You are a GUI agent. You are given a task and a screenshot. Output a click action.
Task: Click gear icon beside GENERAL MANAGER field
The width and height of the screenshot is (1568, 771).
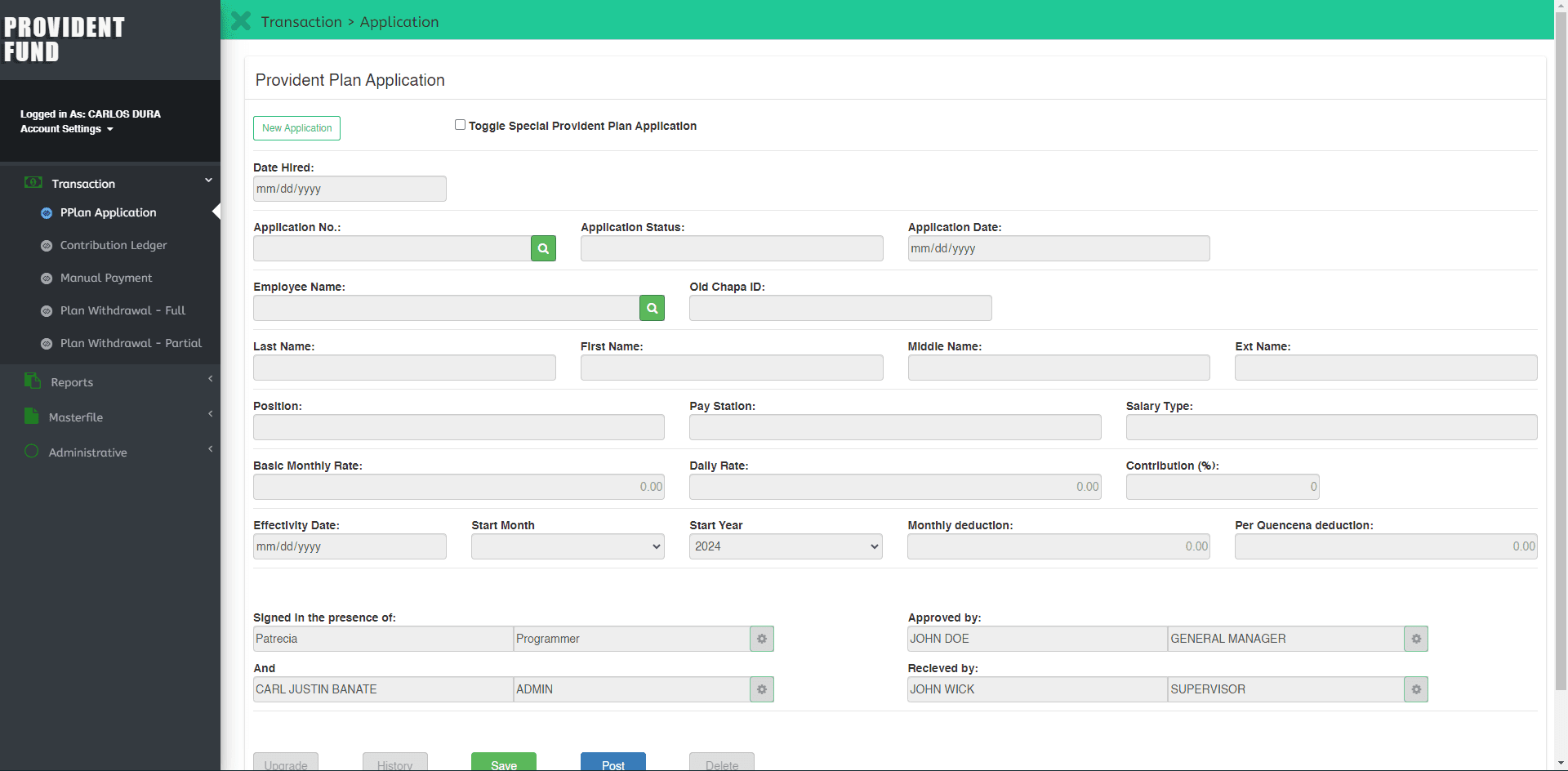1415,639
